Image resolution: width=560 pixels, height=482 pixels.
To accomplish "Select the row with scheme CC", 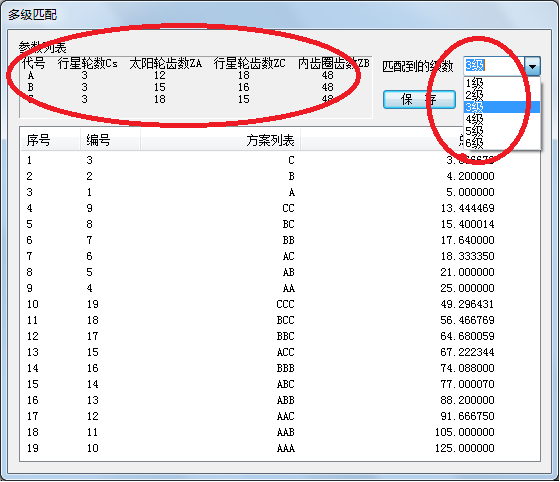I will (x=280, y=208).
